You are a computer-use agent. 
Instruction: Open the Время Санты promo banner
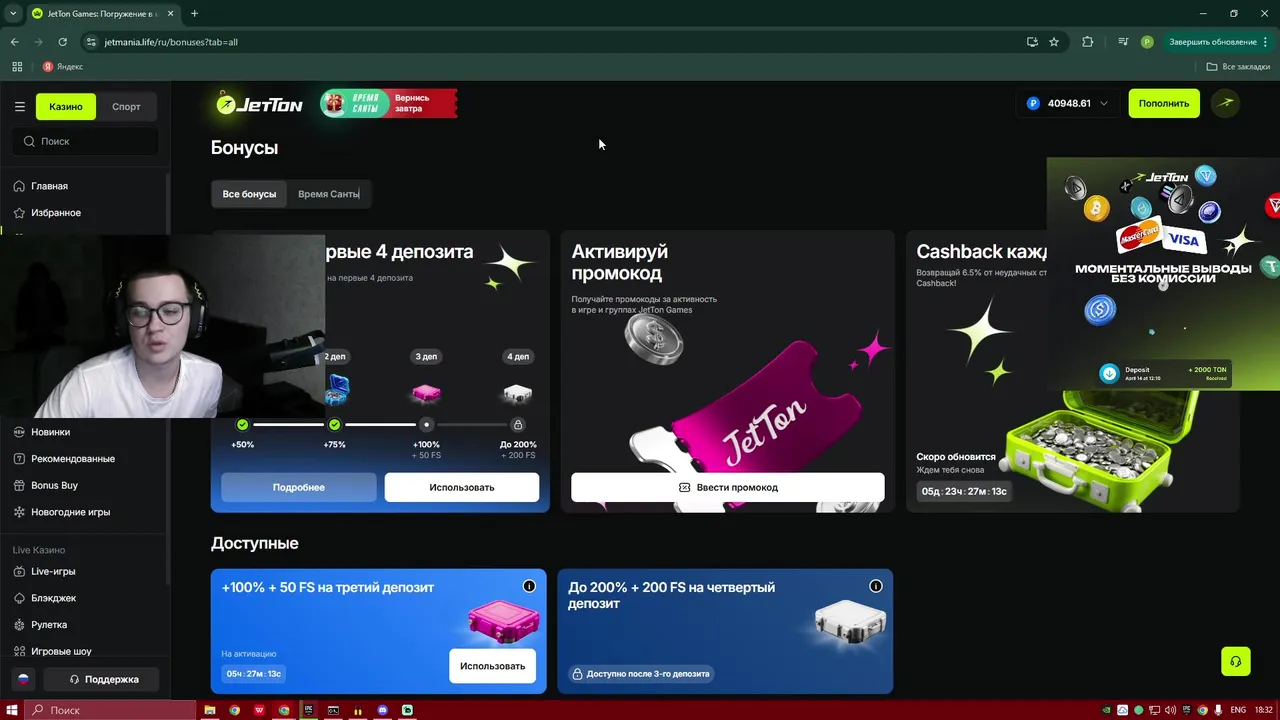389,103
